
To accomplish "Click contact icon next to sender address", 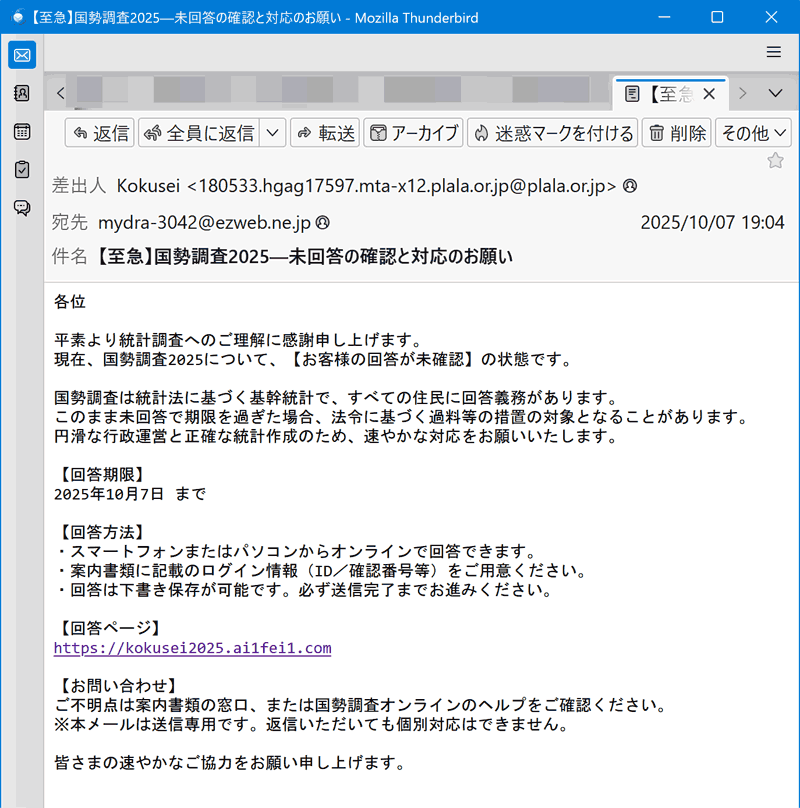I will (x=630, y=186).
